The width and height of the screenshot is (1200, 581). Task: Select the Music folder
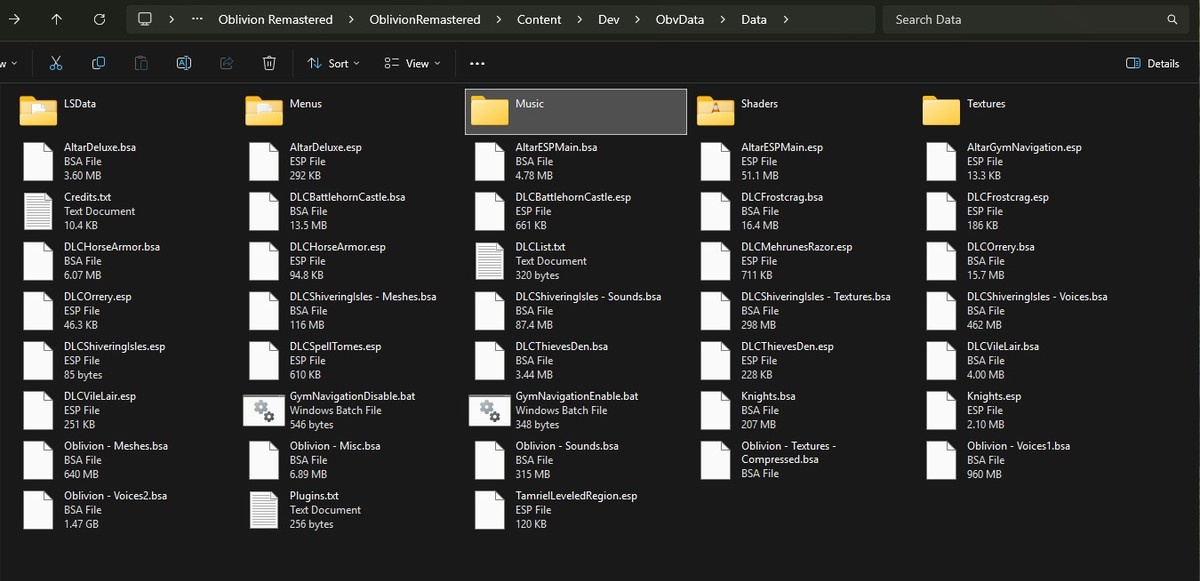(577, 111)
